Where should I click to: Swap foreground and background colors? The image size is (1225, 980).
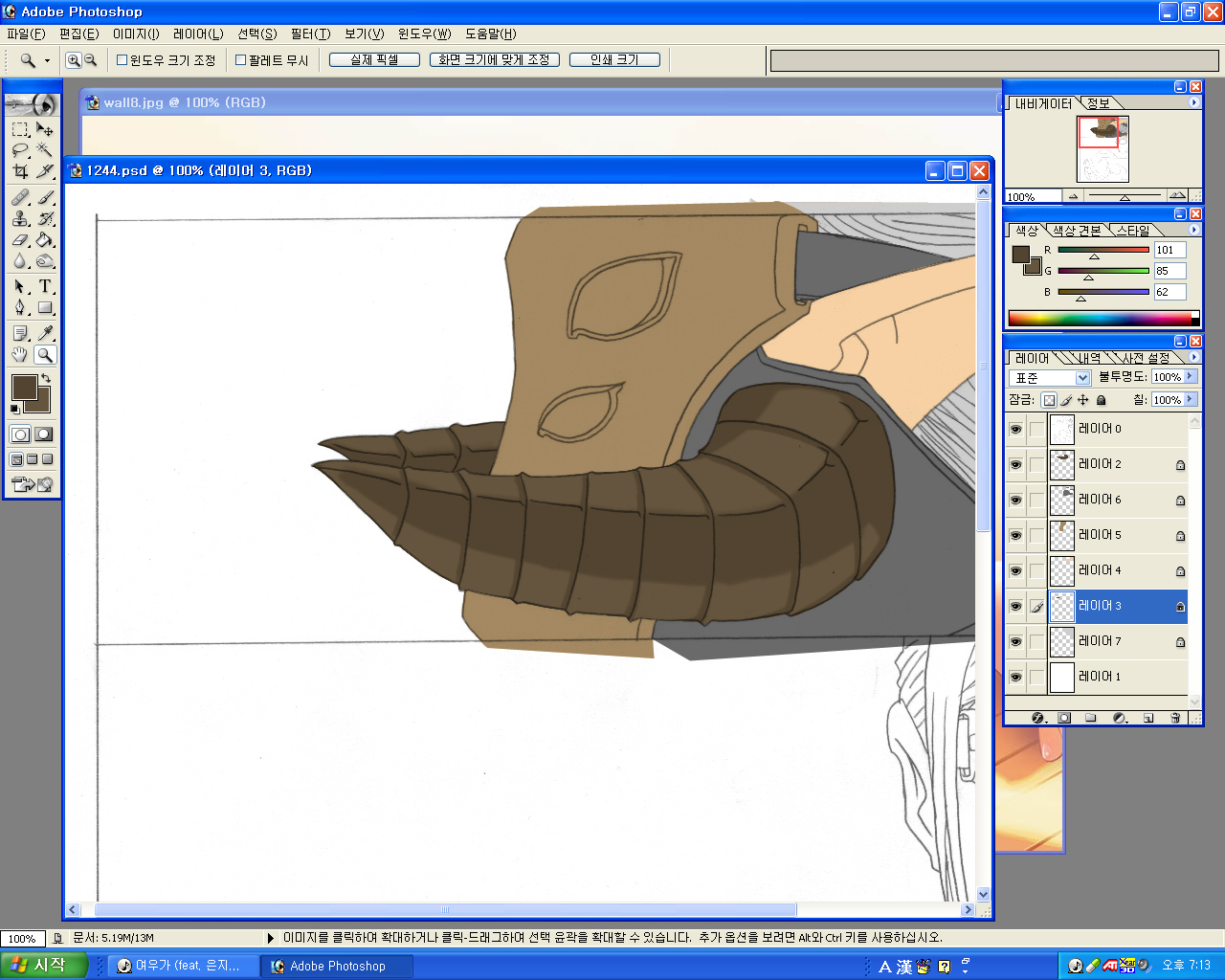point(45,379)
